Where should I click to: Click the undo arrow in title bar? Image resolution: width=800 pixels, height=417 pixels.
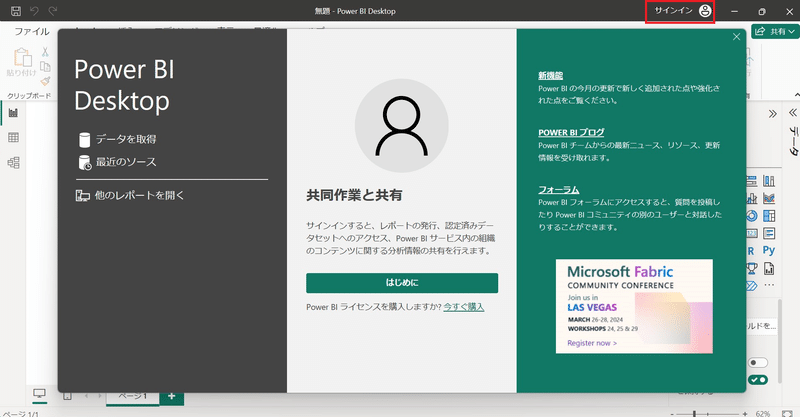[x=34, y=11]
